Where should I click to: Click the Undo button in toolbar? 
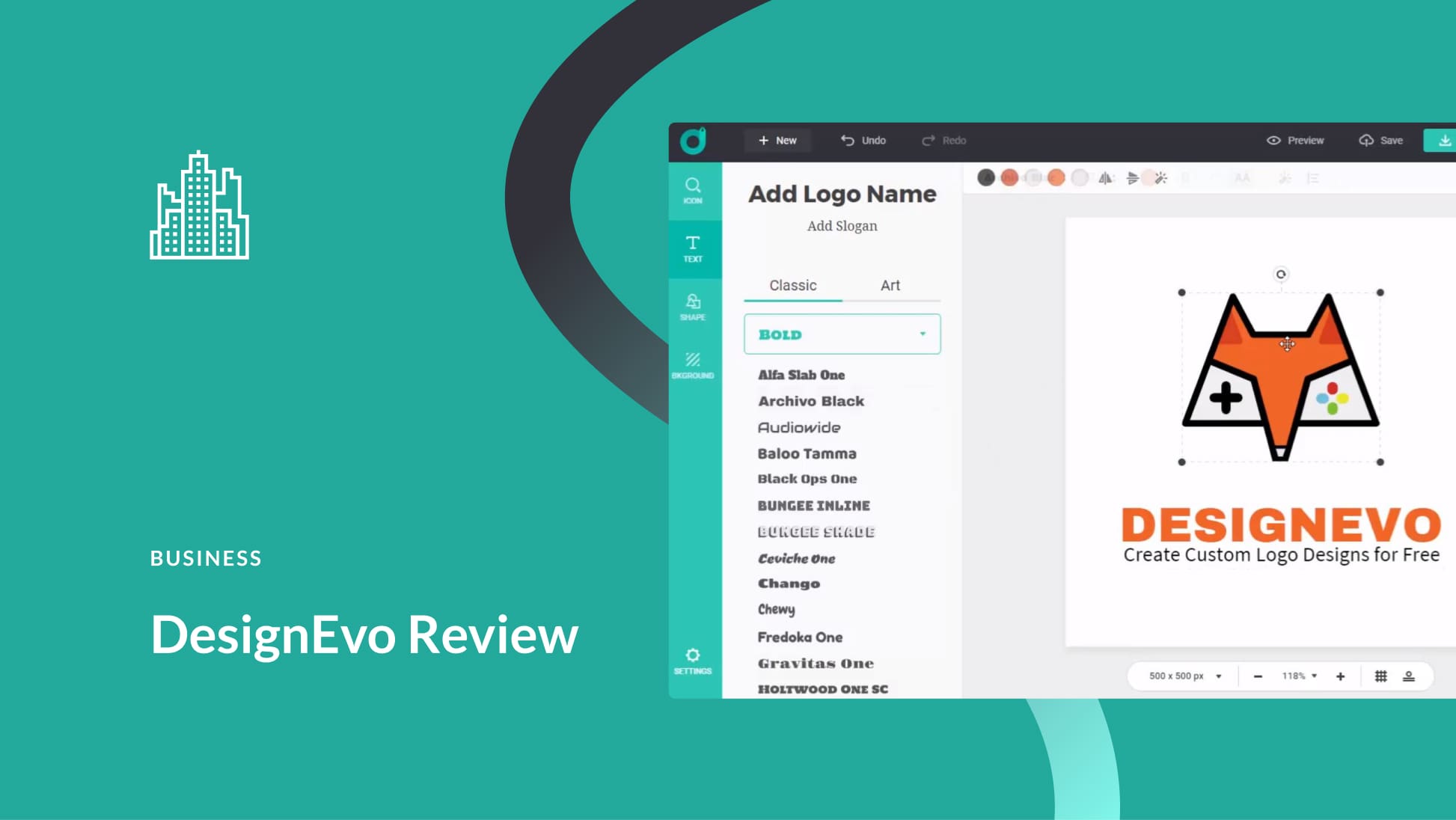[862, 140]
